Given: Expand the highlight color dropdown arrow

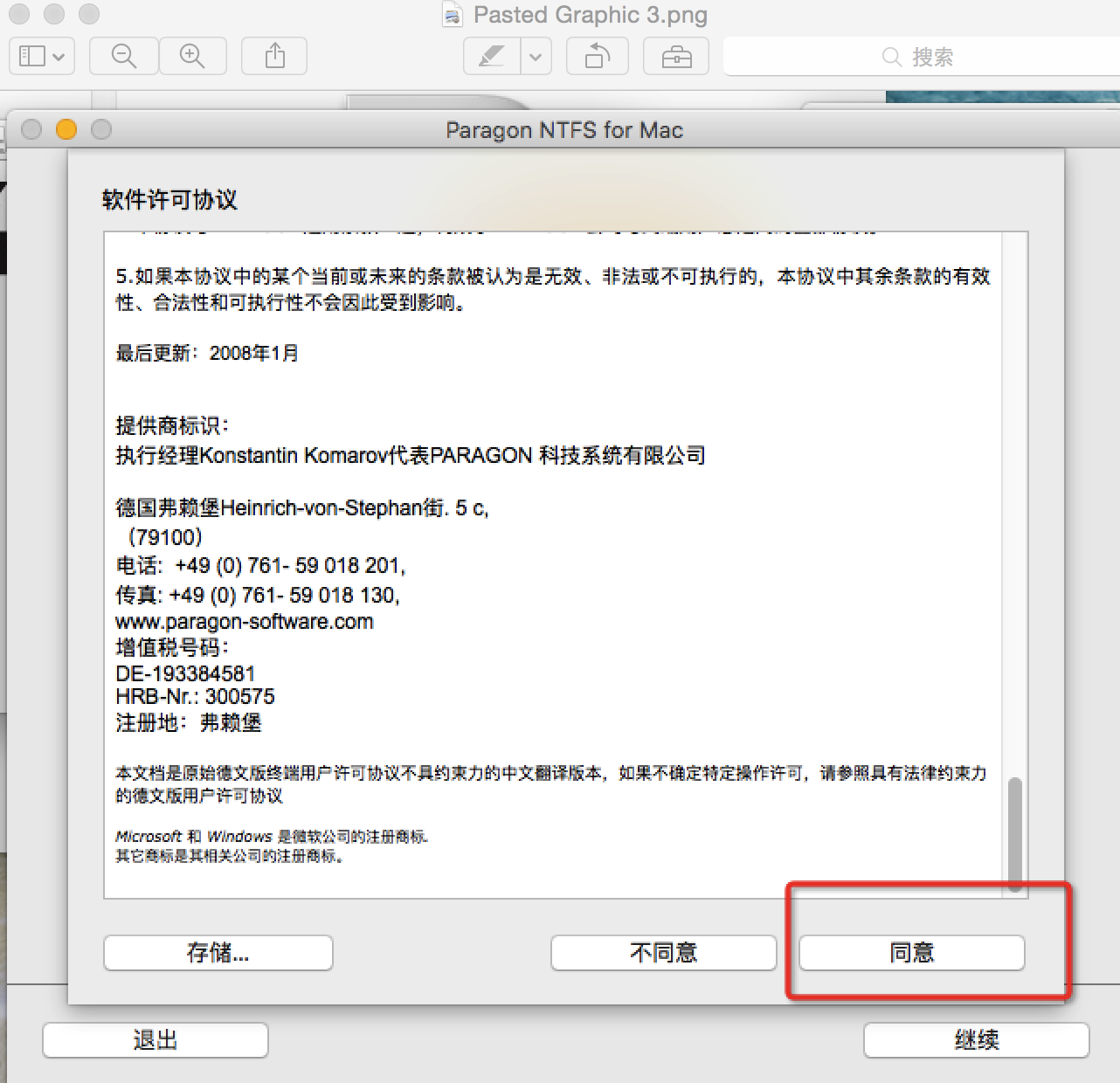Looking at the screenshot, I should (x=536, y=57).
